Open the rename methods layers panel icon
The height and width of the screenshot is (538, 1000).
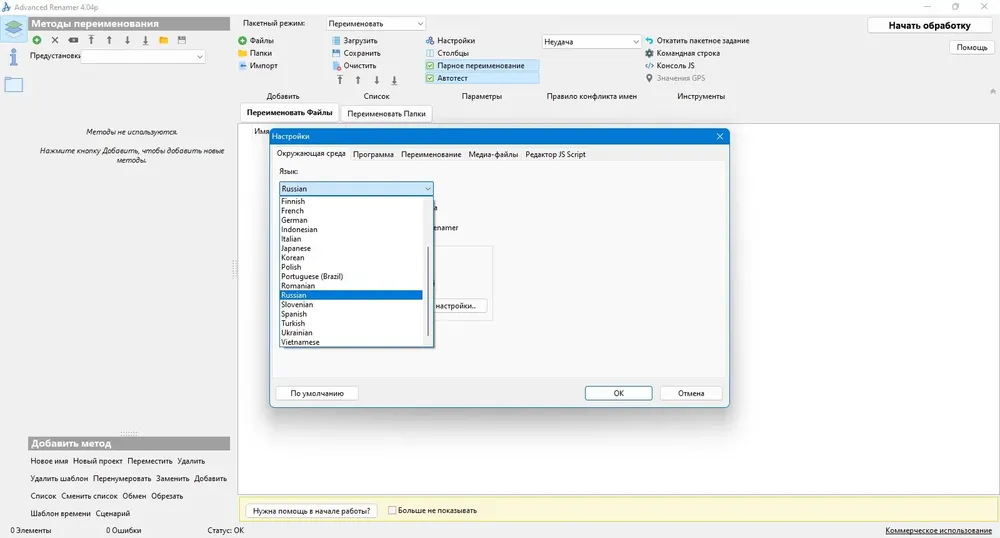(13, 28)
